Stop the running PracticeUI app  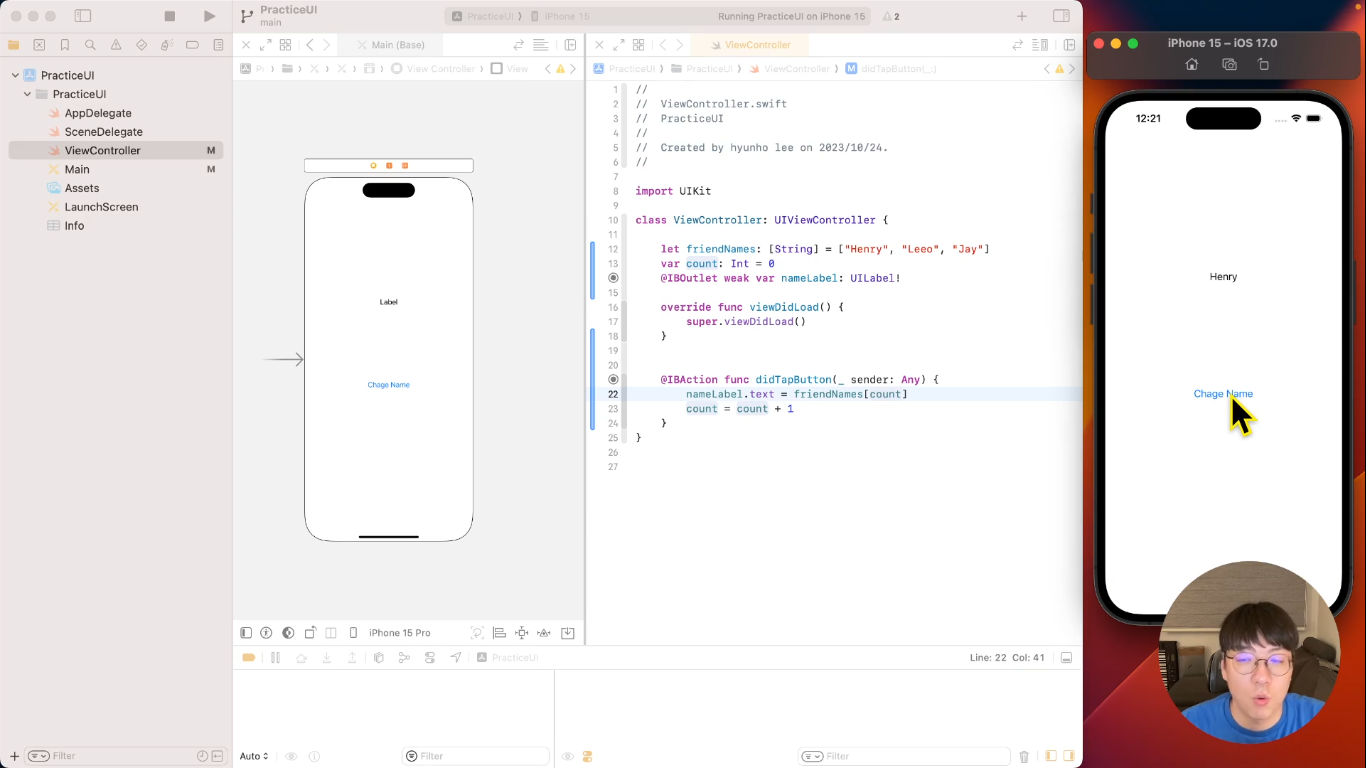(x=170, y=16)
